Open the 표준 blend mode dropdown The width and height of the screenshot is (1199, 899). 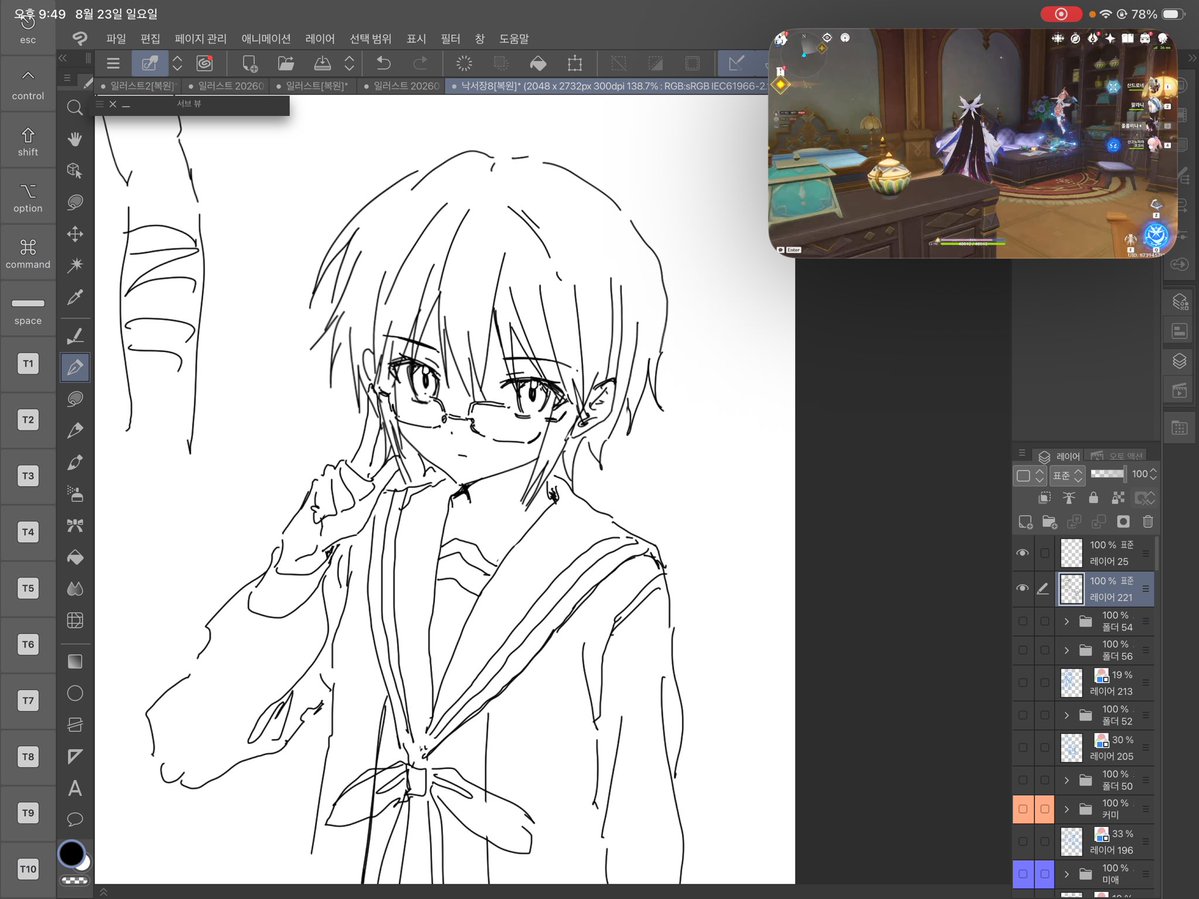click(1067, 475)
